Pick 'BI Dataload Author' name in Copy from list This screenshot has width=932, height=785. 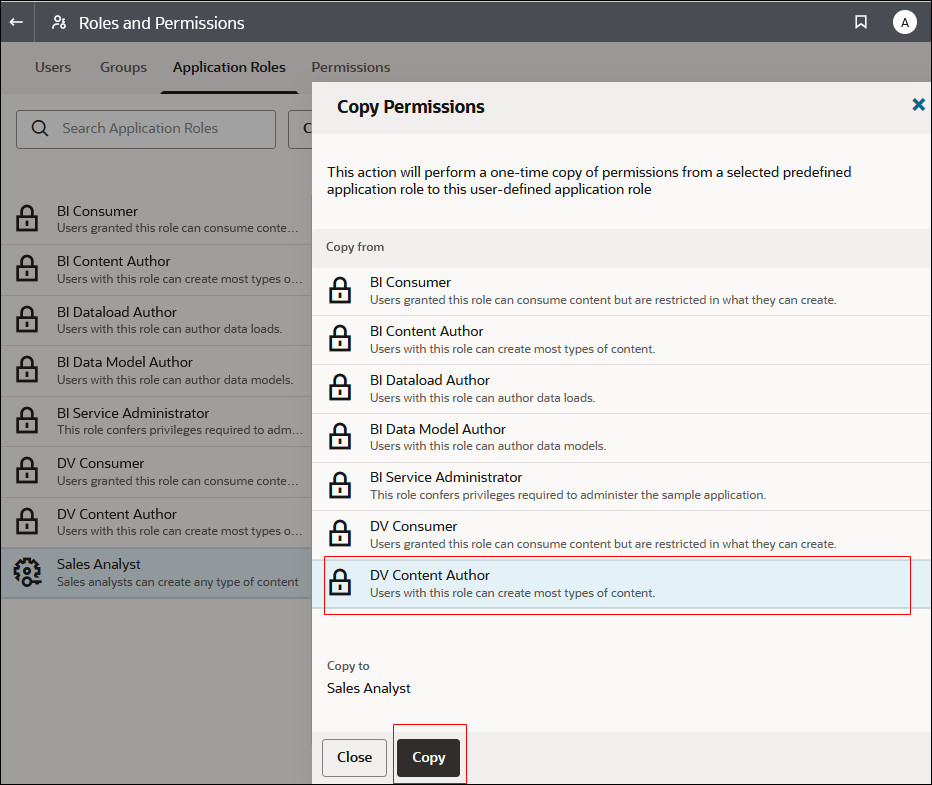pyautogui.click(x=430, y=380)
